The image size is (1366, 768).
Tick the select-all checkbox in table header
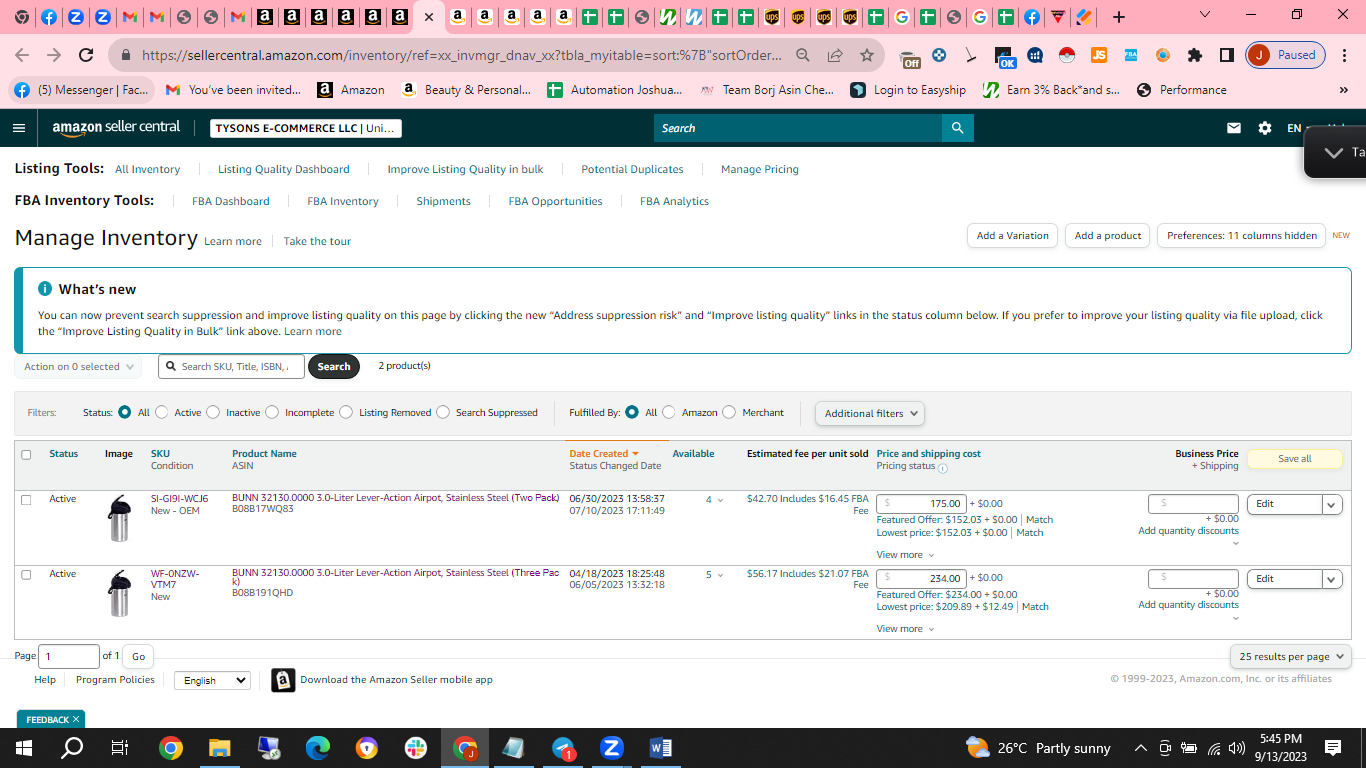pos(26,454)
